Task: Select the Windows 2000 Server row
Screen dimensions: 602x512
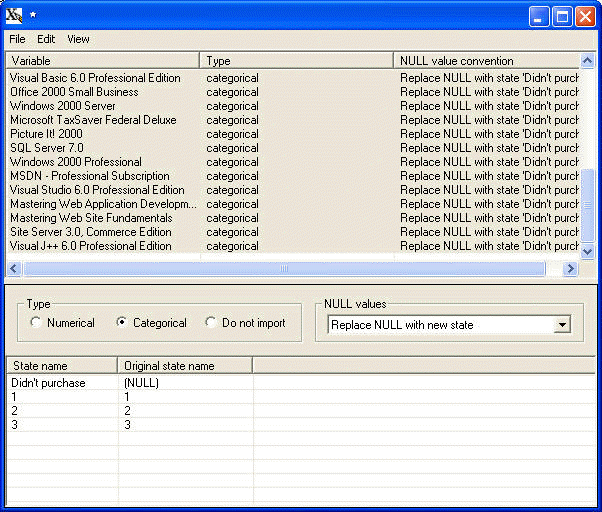Action: click(x=62, y=106)
